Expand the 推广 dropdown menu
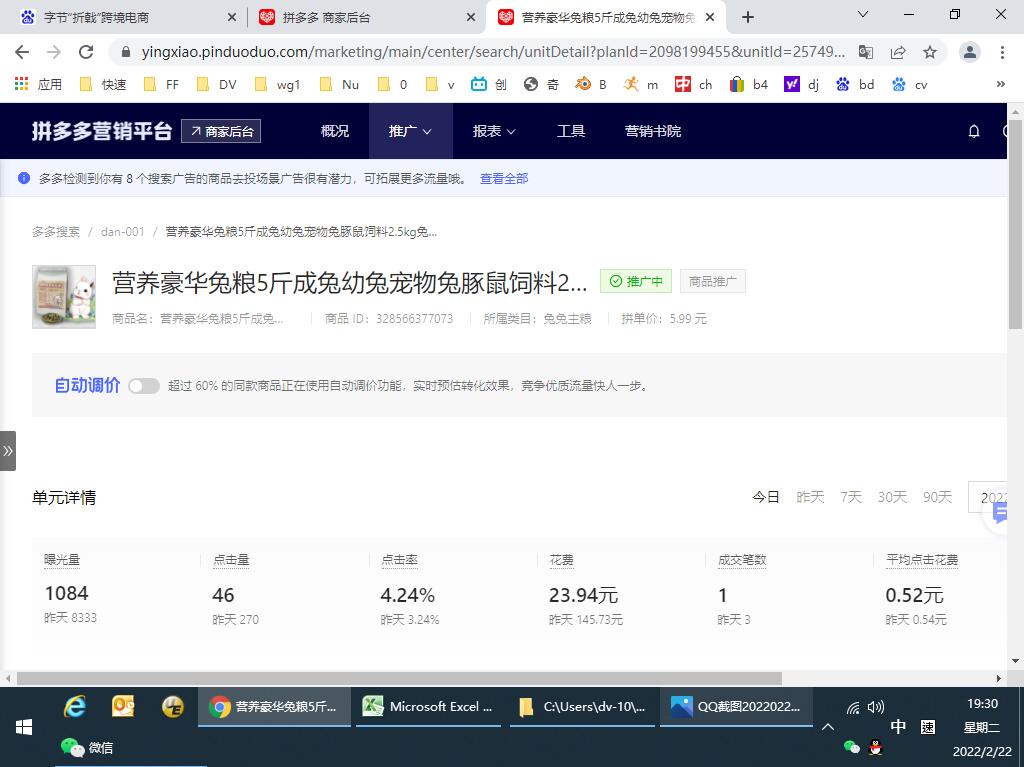The width and height of the screenshot is (1024, 767). point(410,131)
